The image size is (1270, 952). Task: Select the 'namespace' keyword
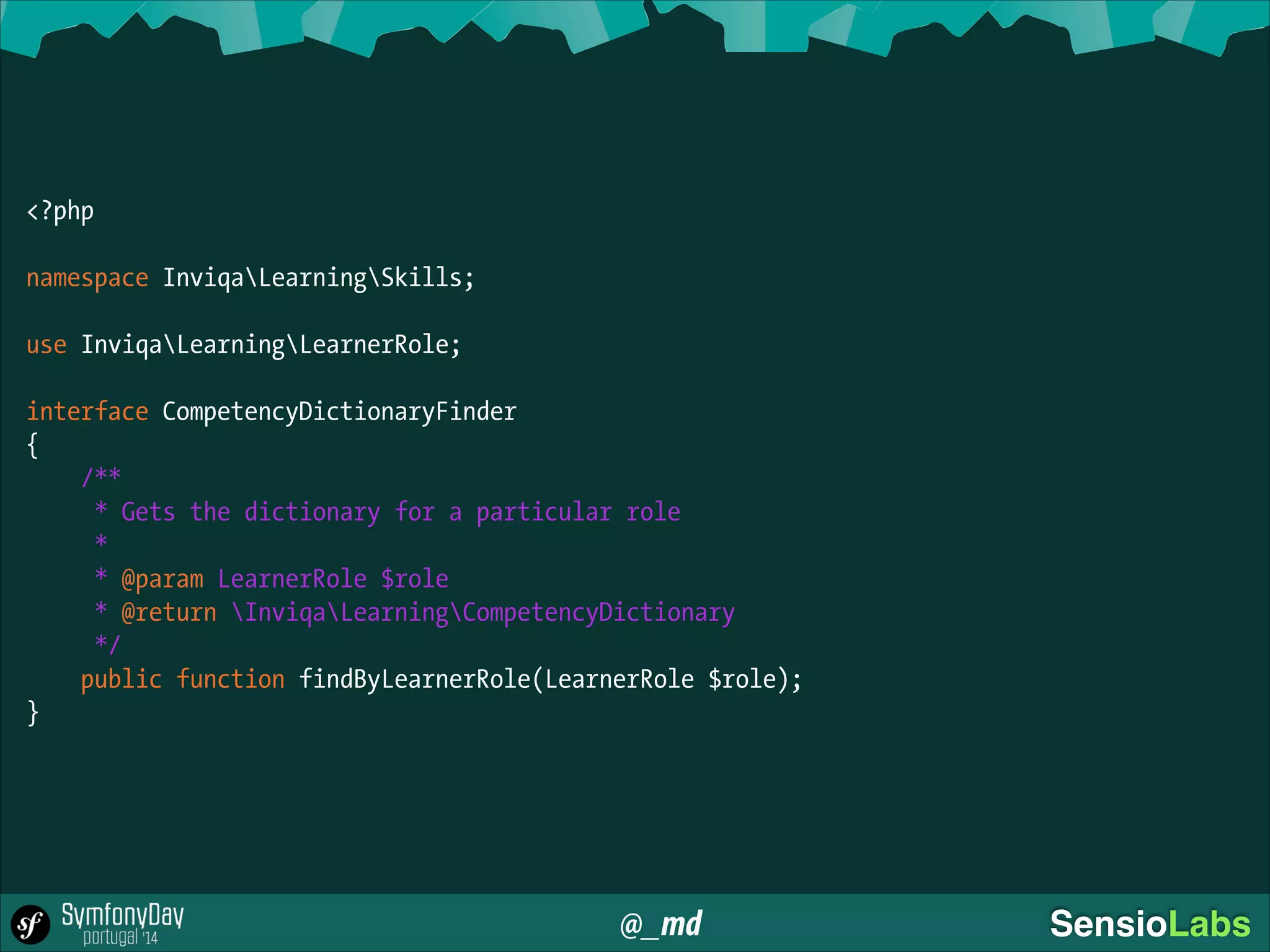click(x=87, y=278)
